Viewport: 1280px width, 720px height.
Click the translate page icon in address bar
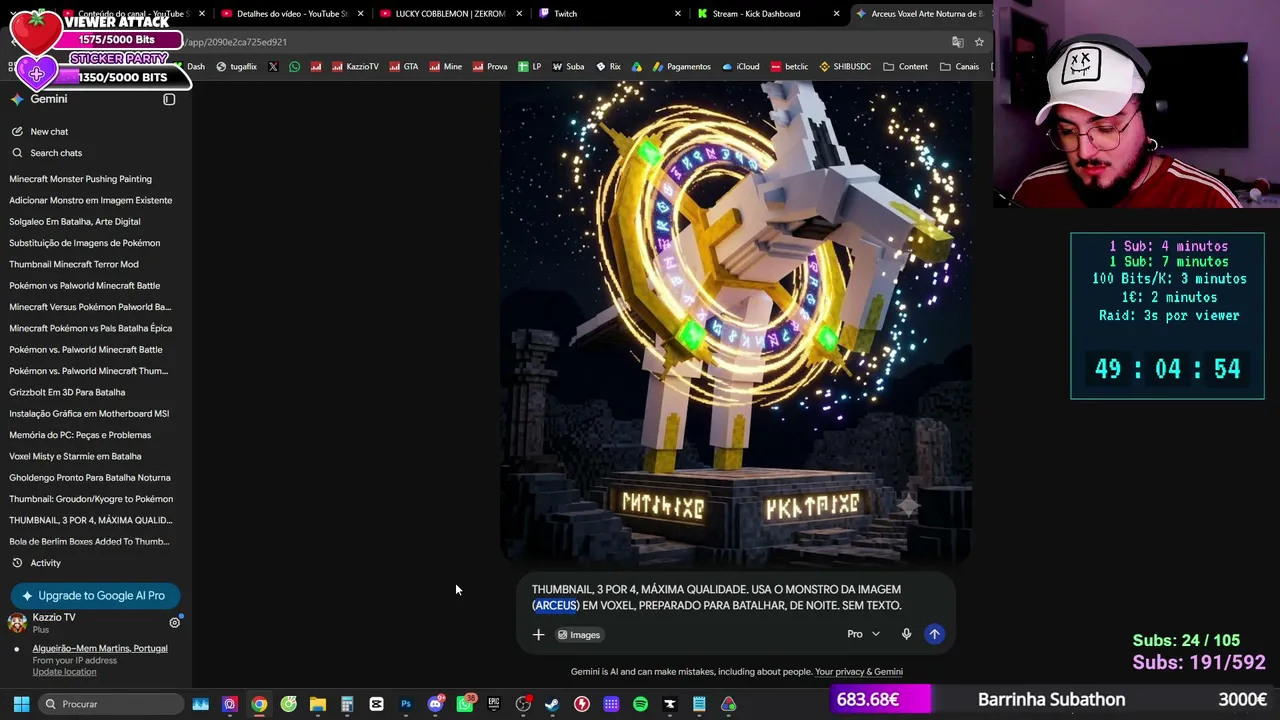pos(958,42)
